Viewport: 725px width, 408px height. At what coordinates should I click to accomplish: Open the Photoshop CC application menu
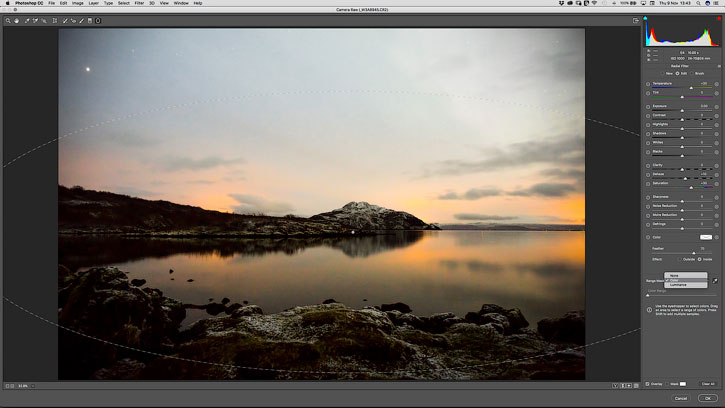(29, 3)
